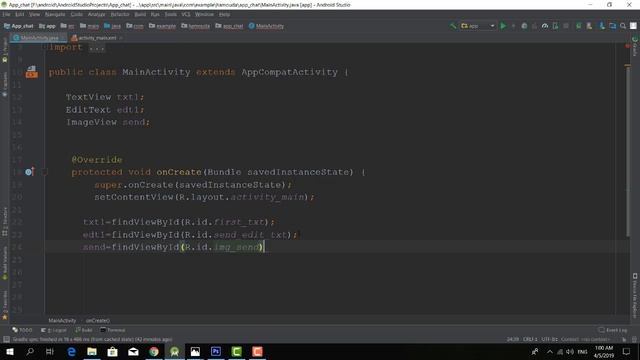Close the activity_main.xml tab
This screenshot has height=360, width=640.
(121, 38)
